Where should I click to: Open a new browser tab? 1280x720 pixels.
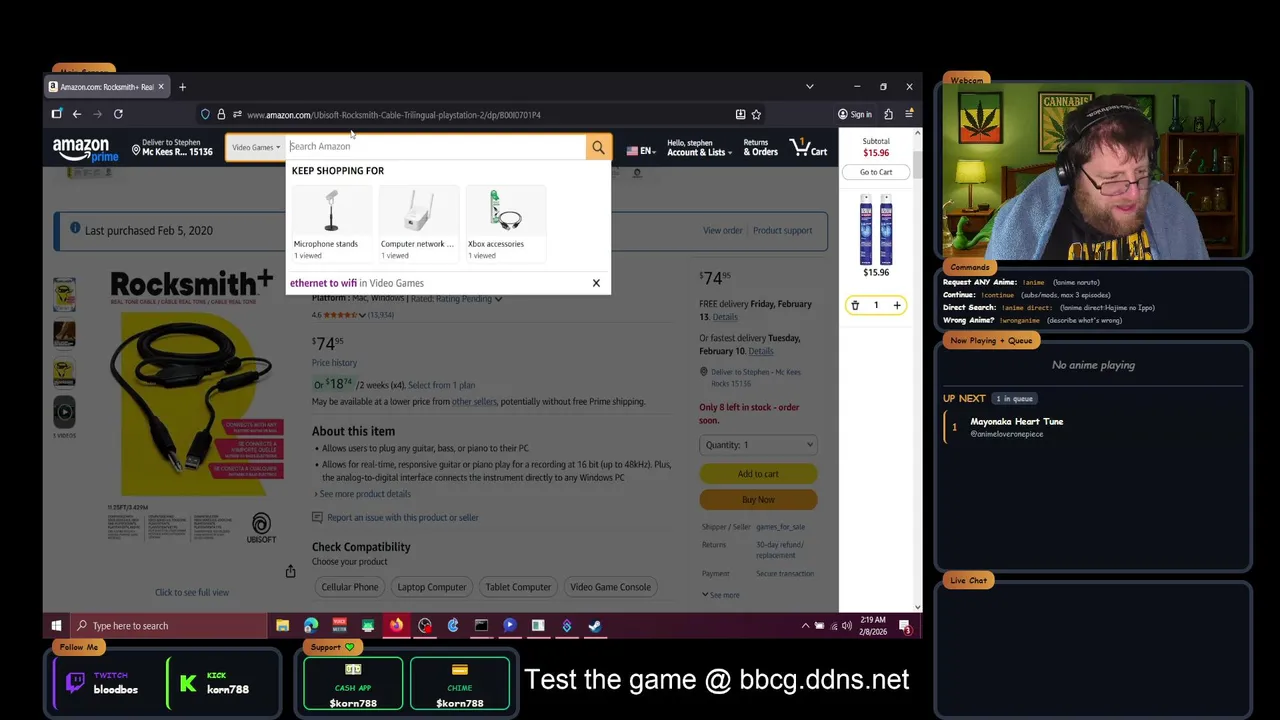182,87
